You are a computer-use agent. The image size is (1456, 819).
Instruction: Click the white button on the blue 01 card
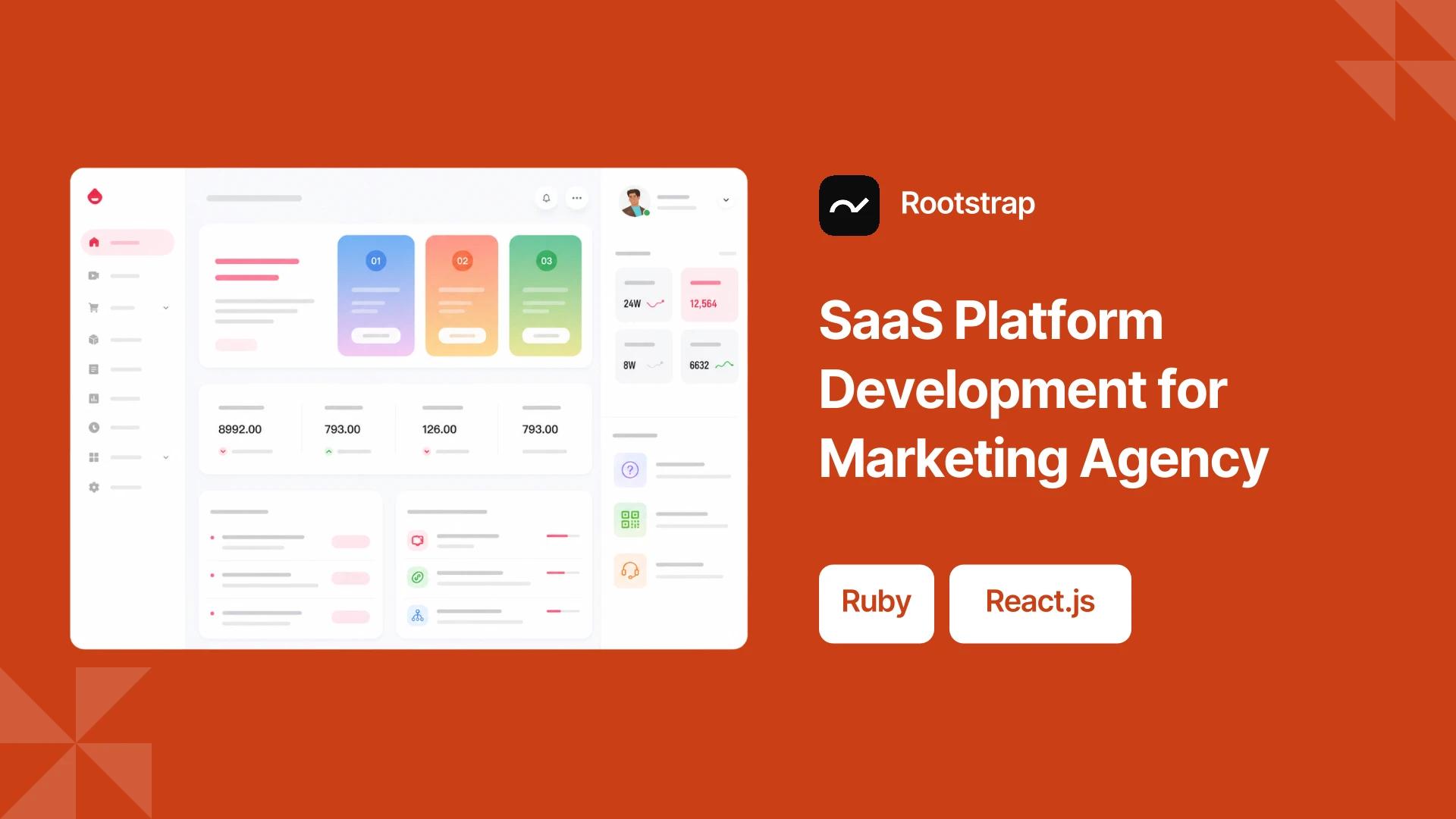tap(376, 335)
